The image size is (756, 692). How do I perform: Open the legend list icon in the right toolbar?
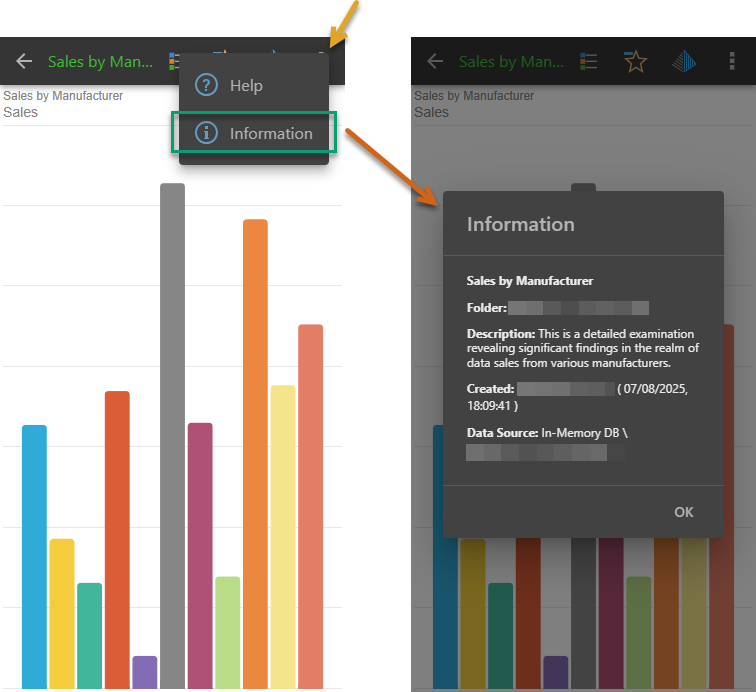coord(588,62)
